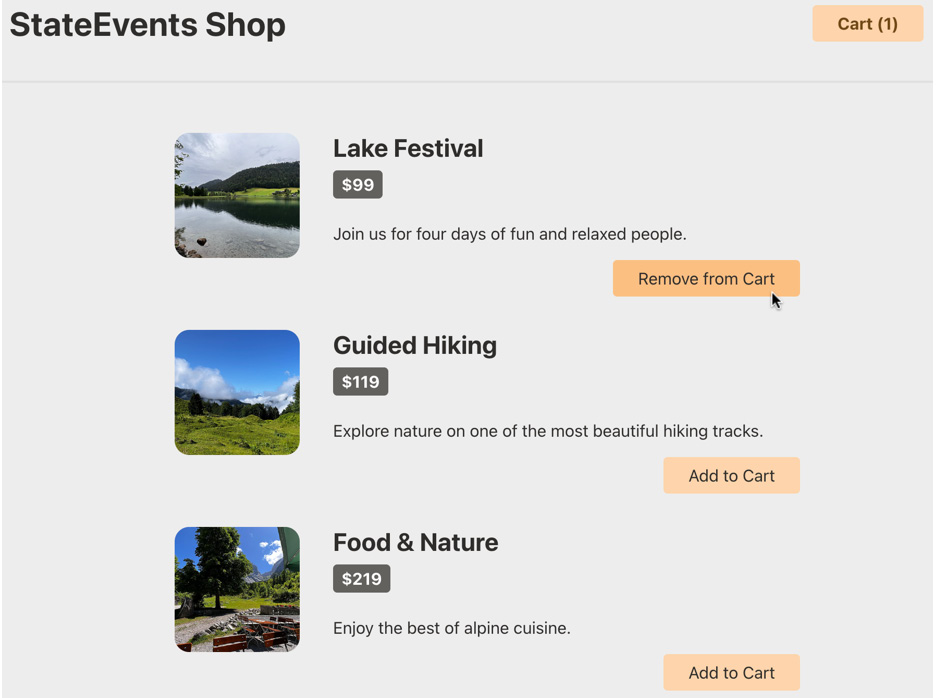Click the StateEvents Shop header title

click(147, 25)
